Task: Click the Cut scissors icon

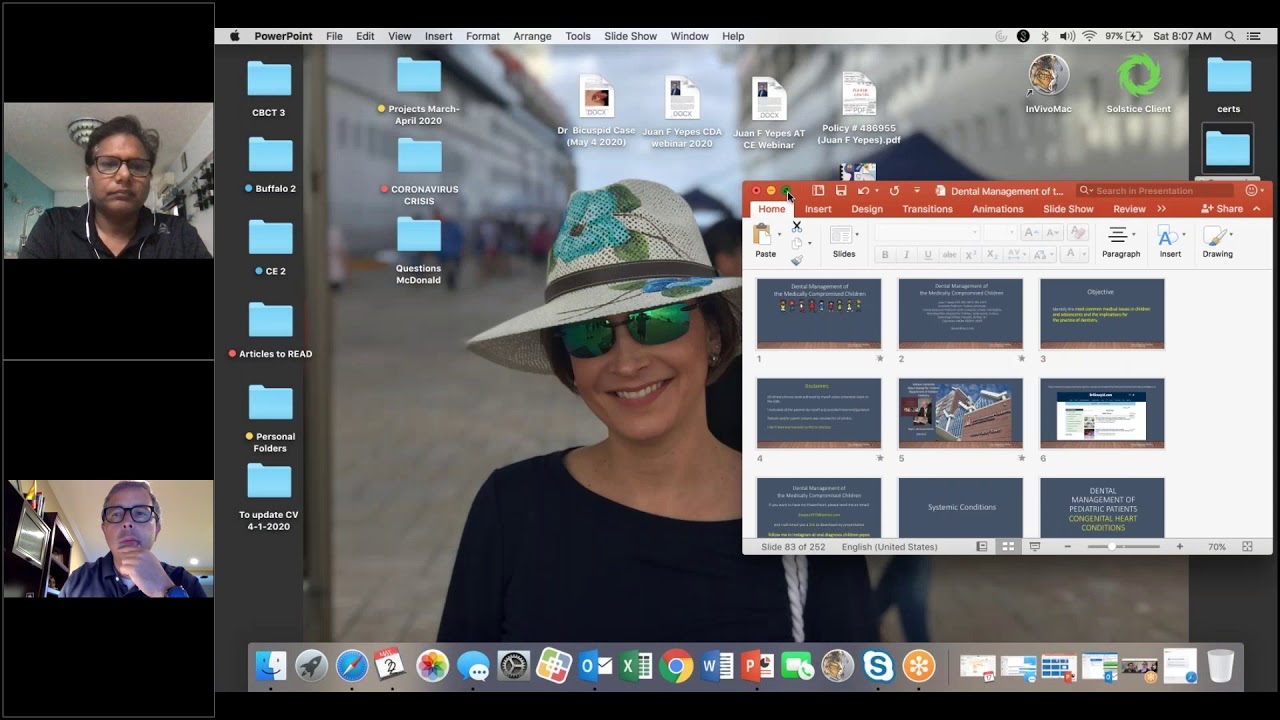Action: tap(797, 227)
